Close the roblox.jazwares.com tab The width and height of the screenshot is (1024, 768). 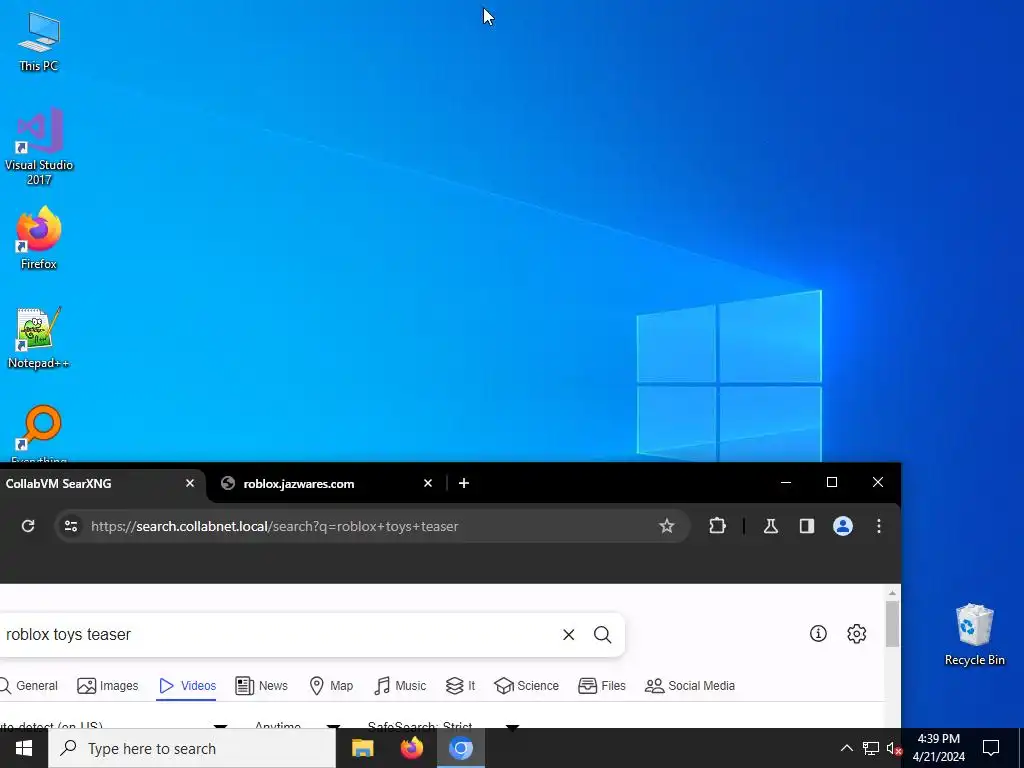coord(428,483)
